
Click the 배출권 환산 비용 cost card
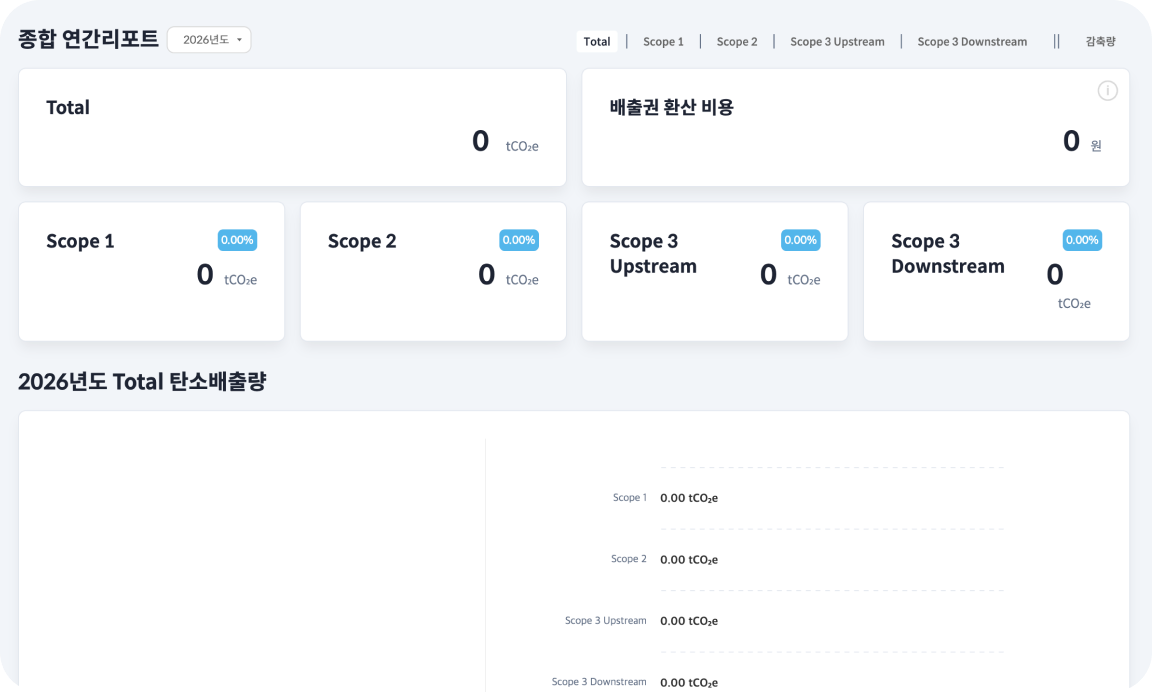pyautogui.click(x=855, y=127)
